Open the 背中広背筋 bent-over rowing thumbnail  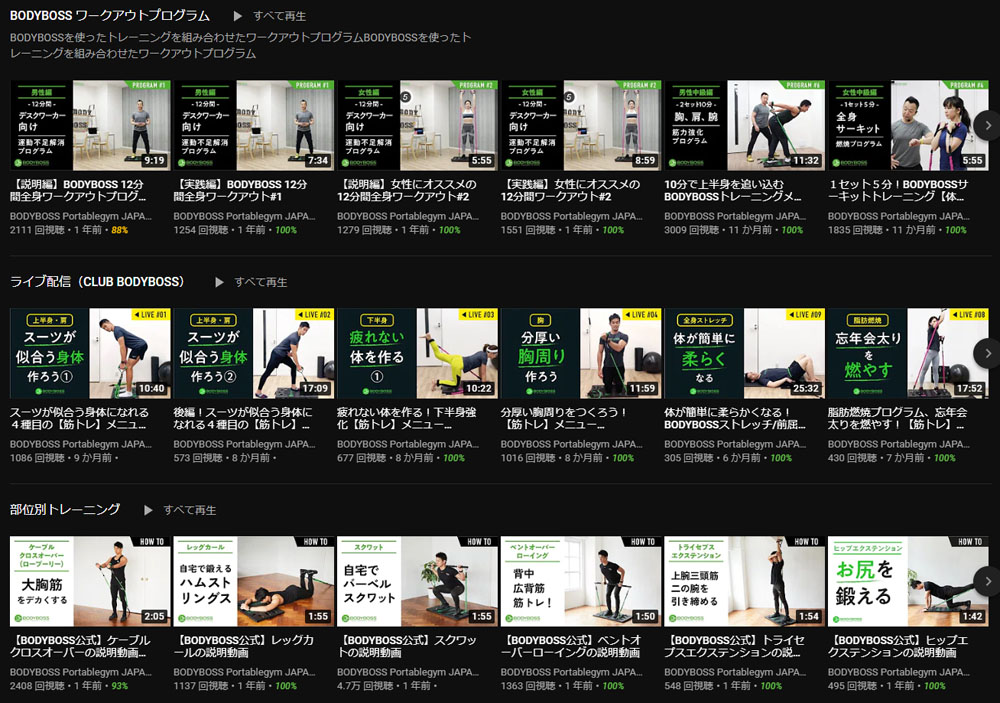click(580, 581)
